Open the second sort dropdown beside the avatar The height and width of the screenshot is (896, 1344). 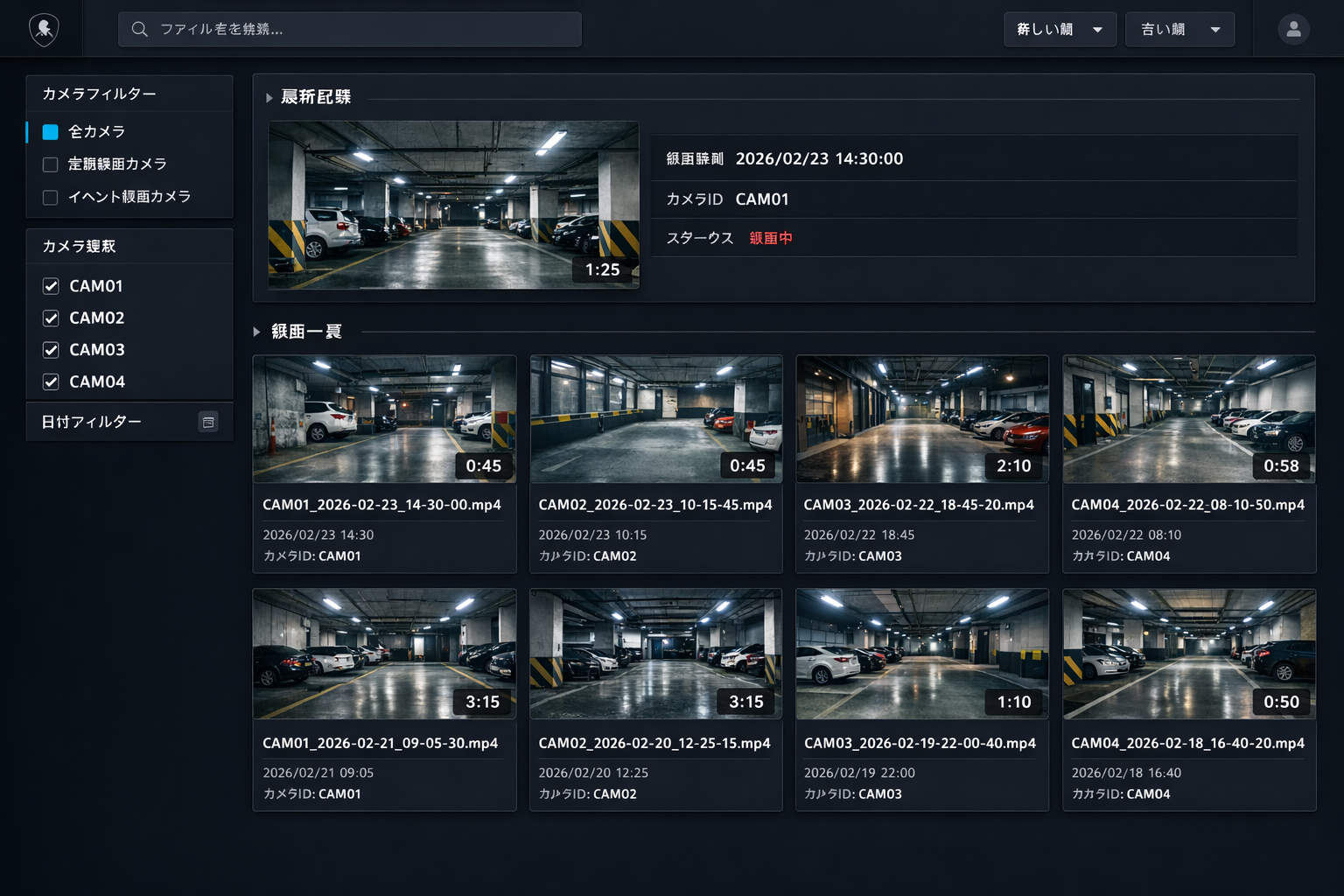point(1179,29)
